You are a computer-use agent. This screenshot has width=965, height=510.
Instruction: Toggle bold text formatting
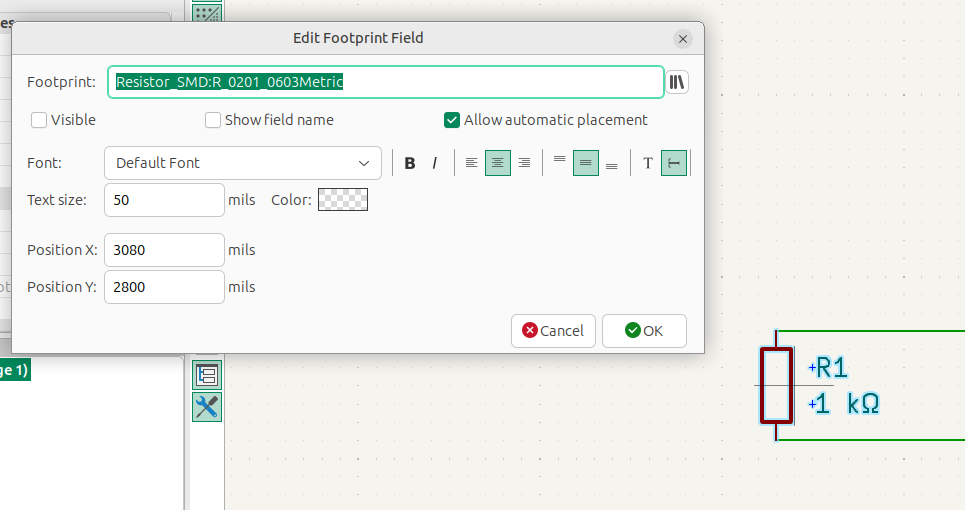coord(410,163)
